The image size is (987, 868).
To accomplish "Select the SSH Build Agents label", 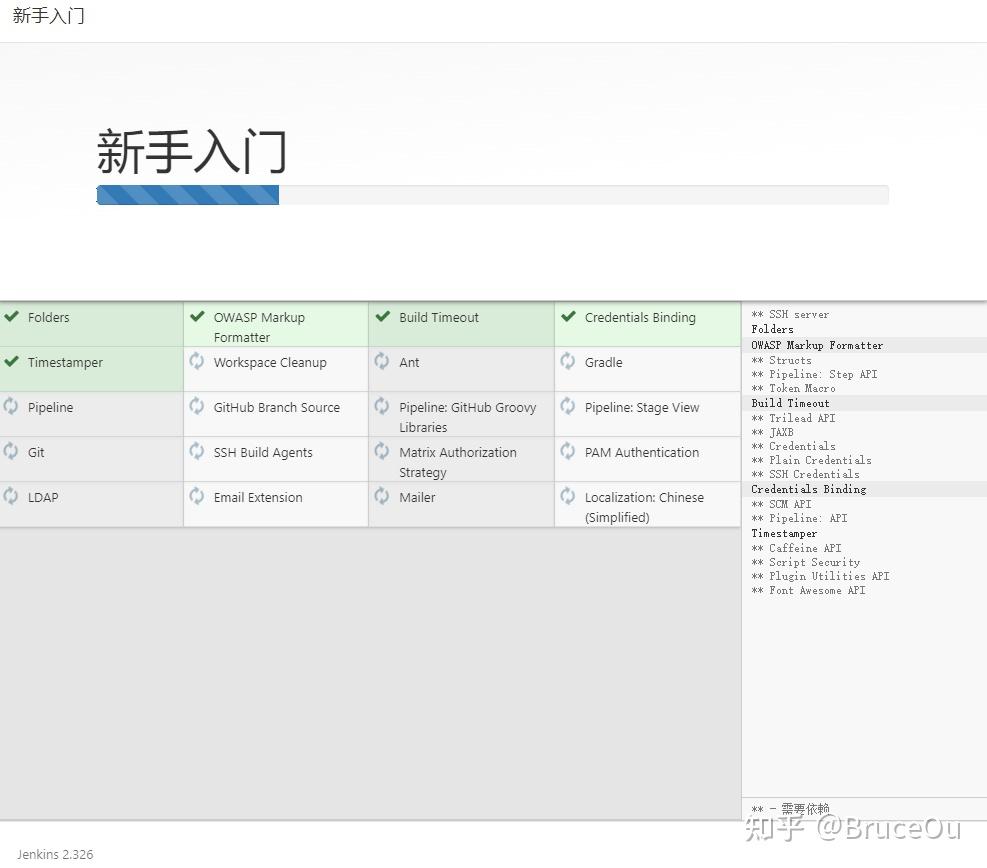I will click(263, 453).
